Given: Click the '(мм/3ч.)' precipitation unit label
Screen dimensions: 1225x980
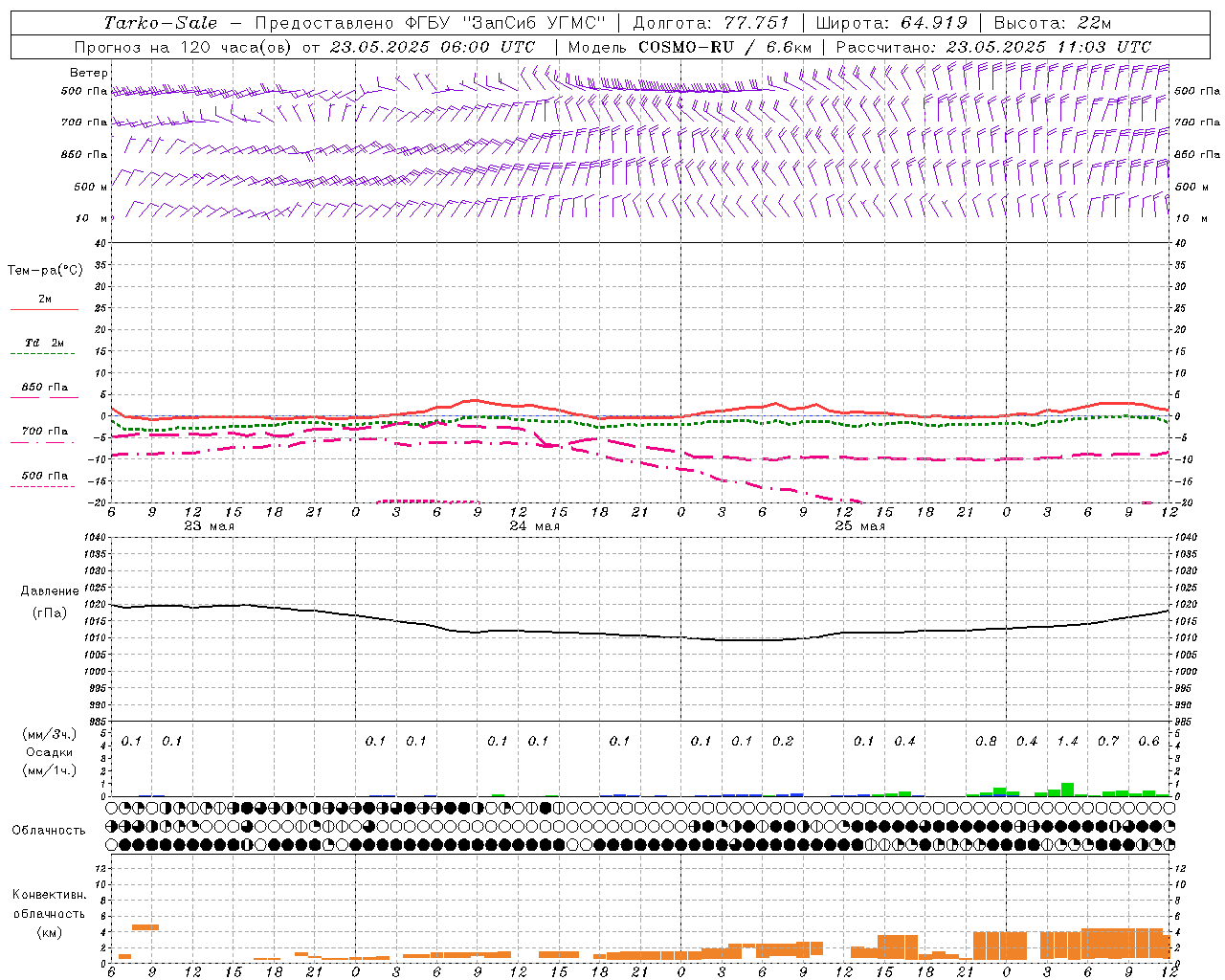Looking at the screenshot, I should click(x=50, y=734).
